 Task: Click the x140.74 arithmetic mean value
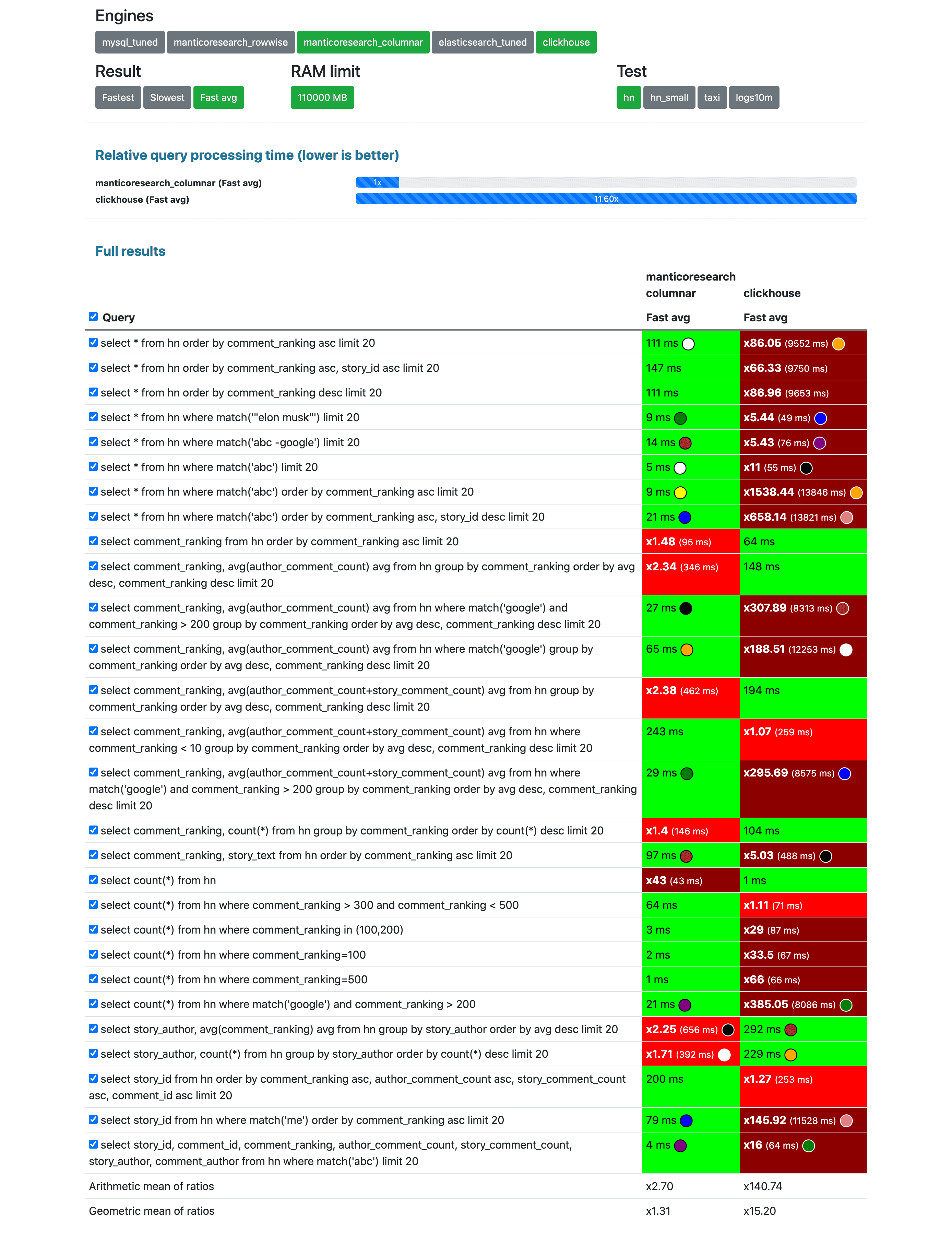[762, 1186]
